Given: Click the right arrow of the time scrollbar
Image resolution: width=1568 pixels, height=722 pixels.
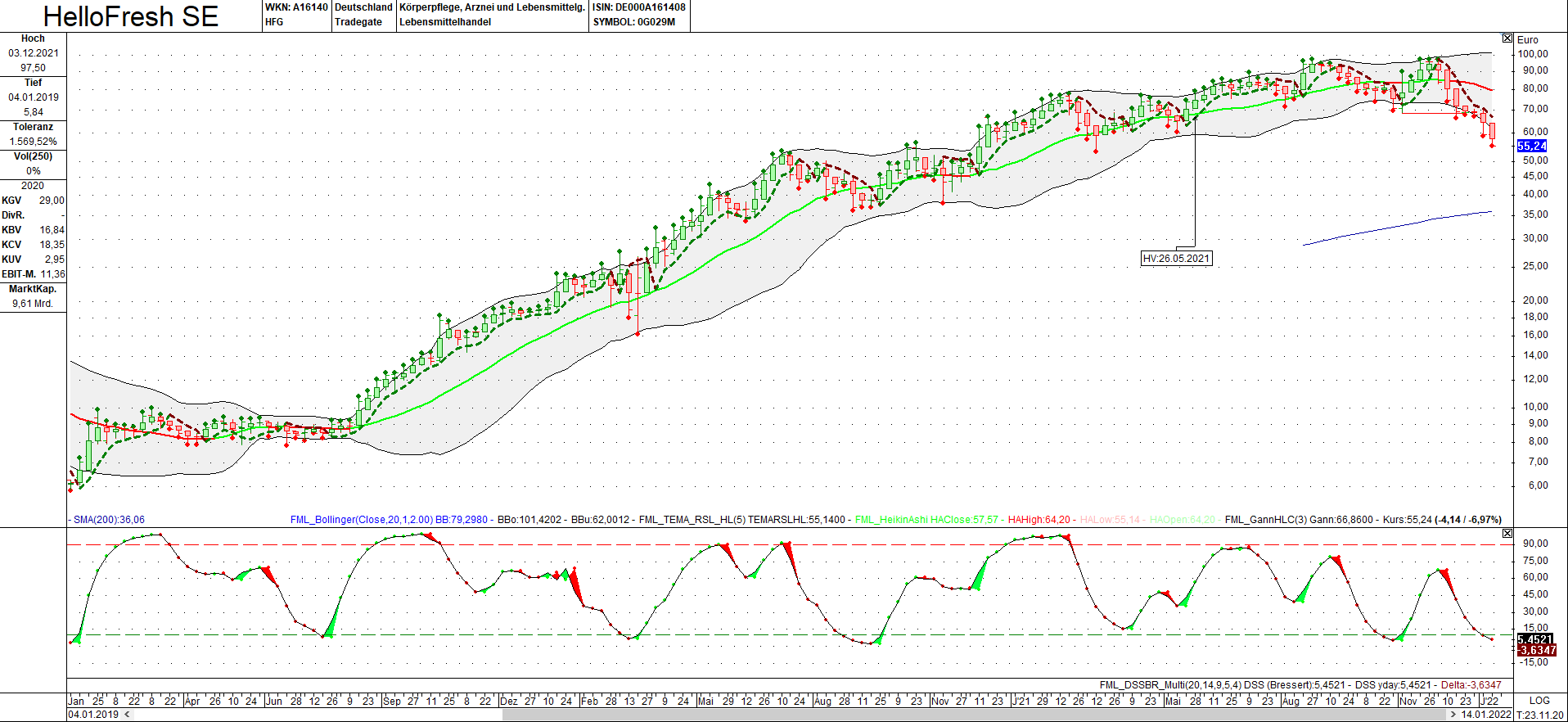Looking at the screenshot, I should [x=1453, y=715].
